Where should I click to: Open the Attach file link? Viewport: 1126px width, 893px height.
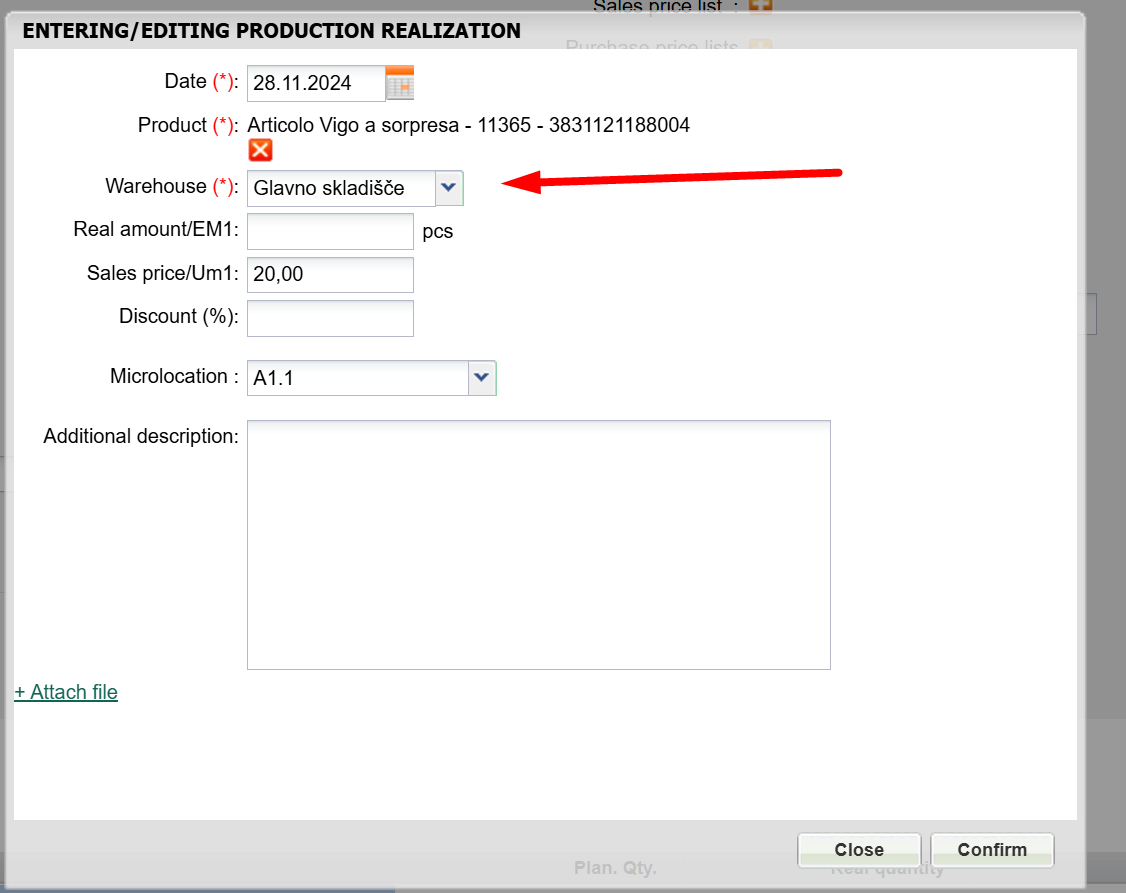66,692
